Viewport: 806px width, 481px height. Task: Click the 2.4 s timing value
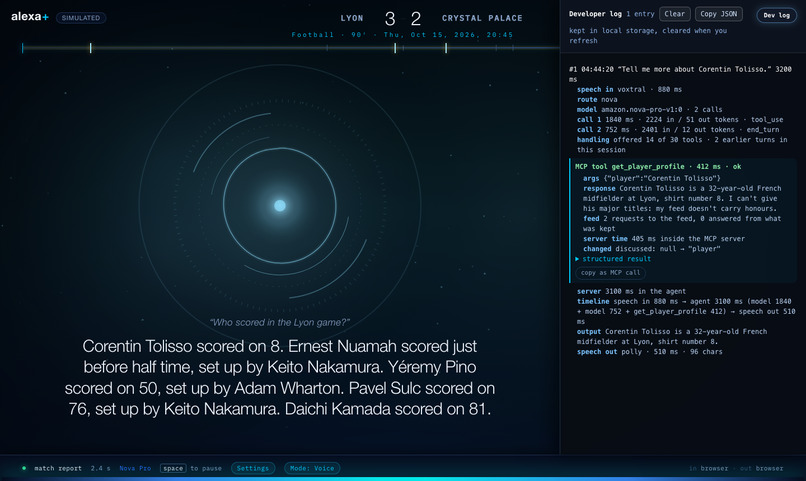(100, 468)
